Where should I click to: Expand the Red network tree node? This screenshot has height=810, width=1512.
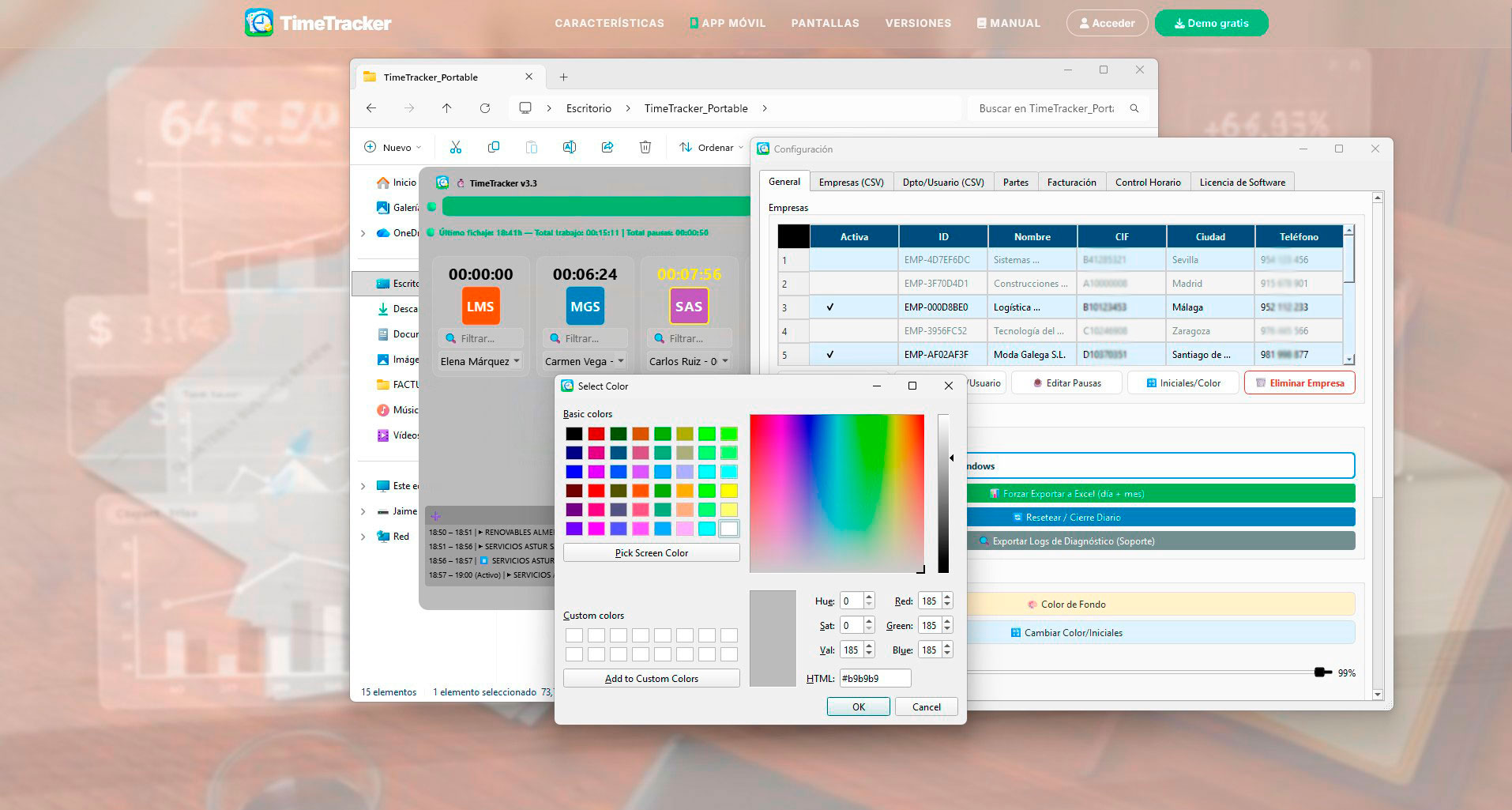363,537
